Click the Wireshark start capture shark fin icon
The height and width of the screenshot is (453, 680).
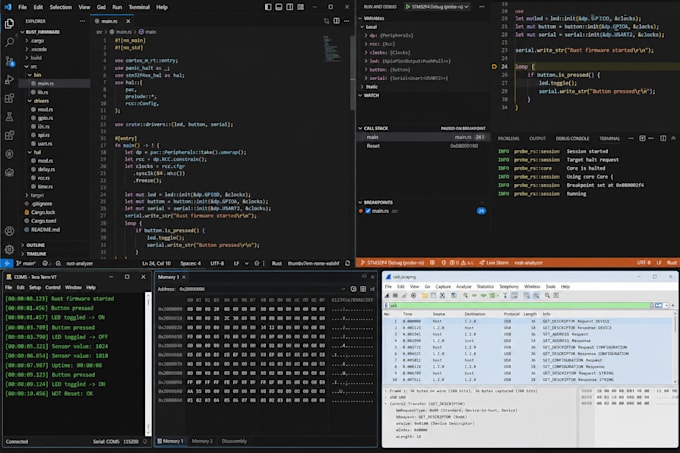pos(387,296)
